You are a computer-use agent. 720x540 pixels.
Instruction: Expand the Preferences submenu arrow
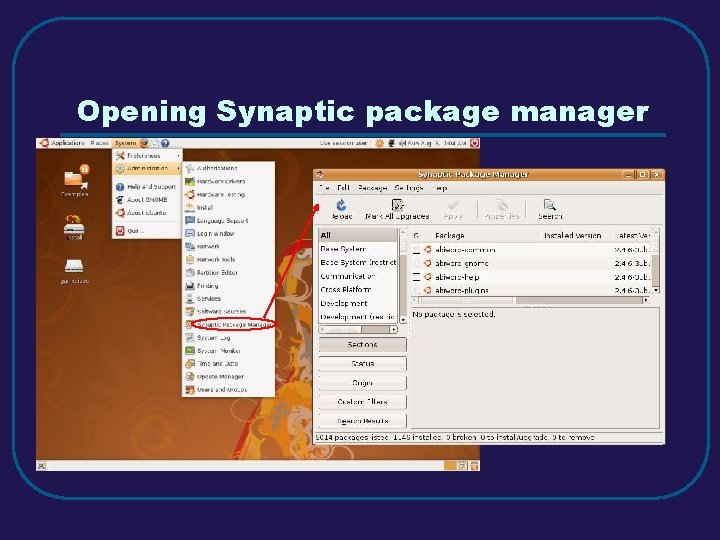pyautogui.click(x=178, y=156)
